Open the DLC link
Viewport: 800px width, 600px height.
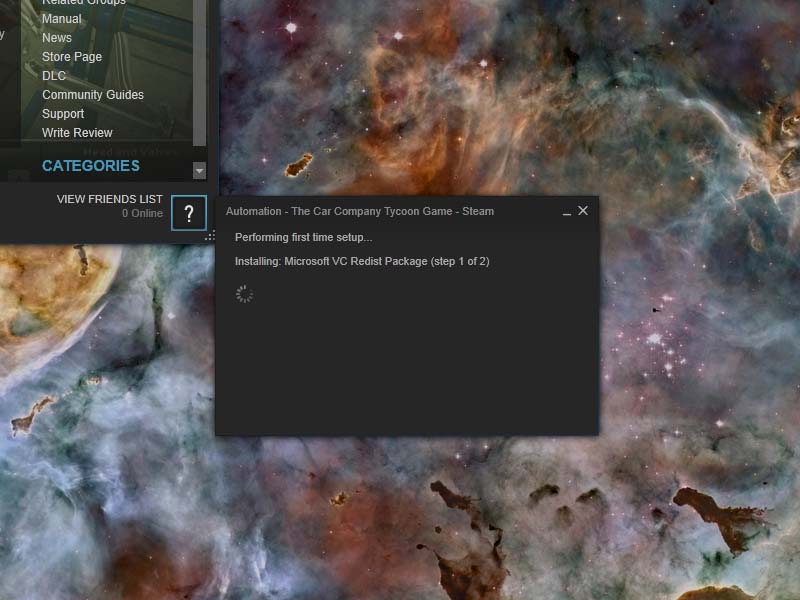(x=54, y=76)
